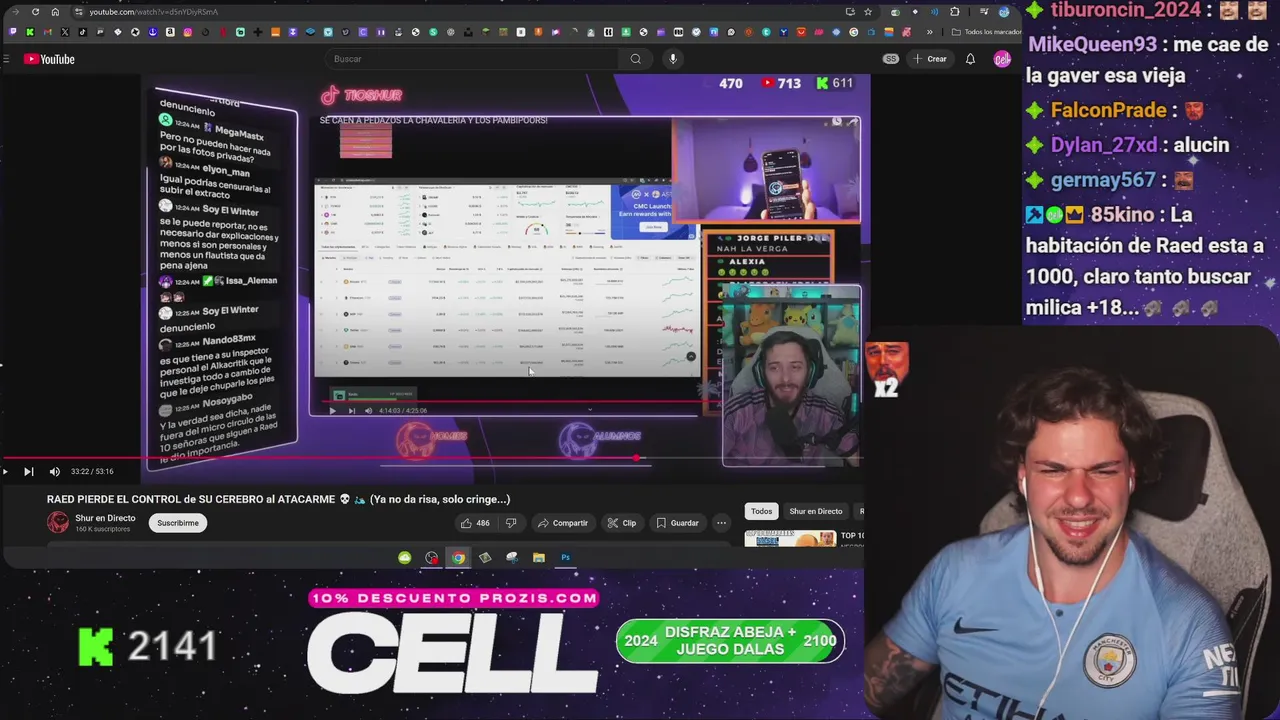The image size is (1280, 720).
Task: Open Google Chrome from the taskbar
Action: pyautogui.click(x=458, y=558)
